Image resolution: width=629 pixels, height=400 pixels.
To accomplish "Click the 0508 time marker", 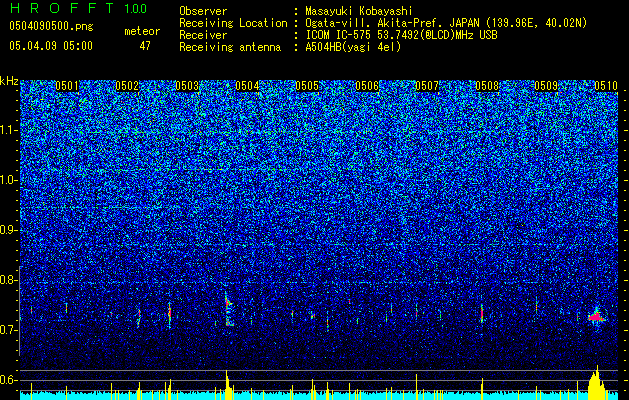I will pyautogui.click(x=487, y=86).
